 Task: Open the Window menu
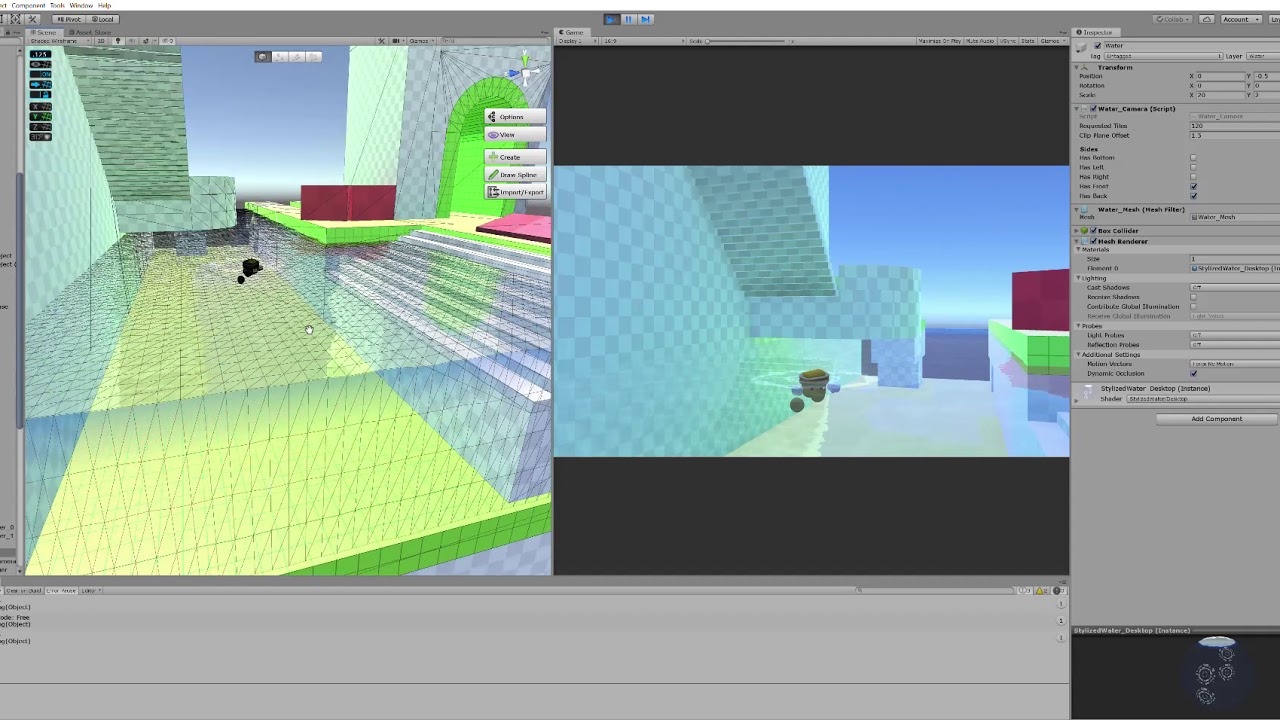(81, 5)
